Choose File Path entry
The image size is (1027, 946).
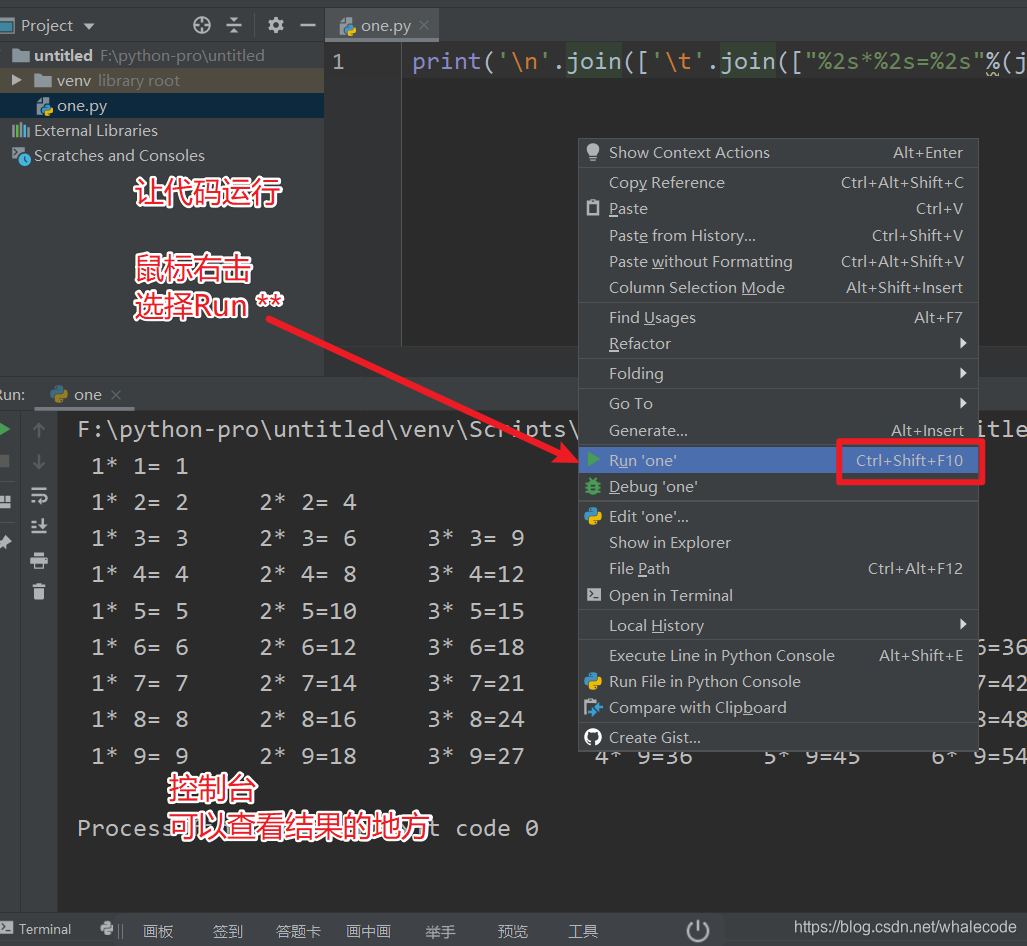coord(778,569)
